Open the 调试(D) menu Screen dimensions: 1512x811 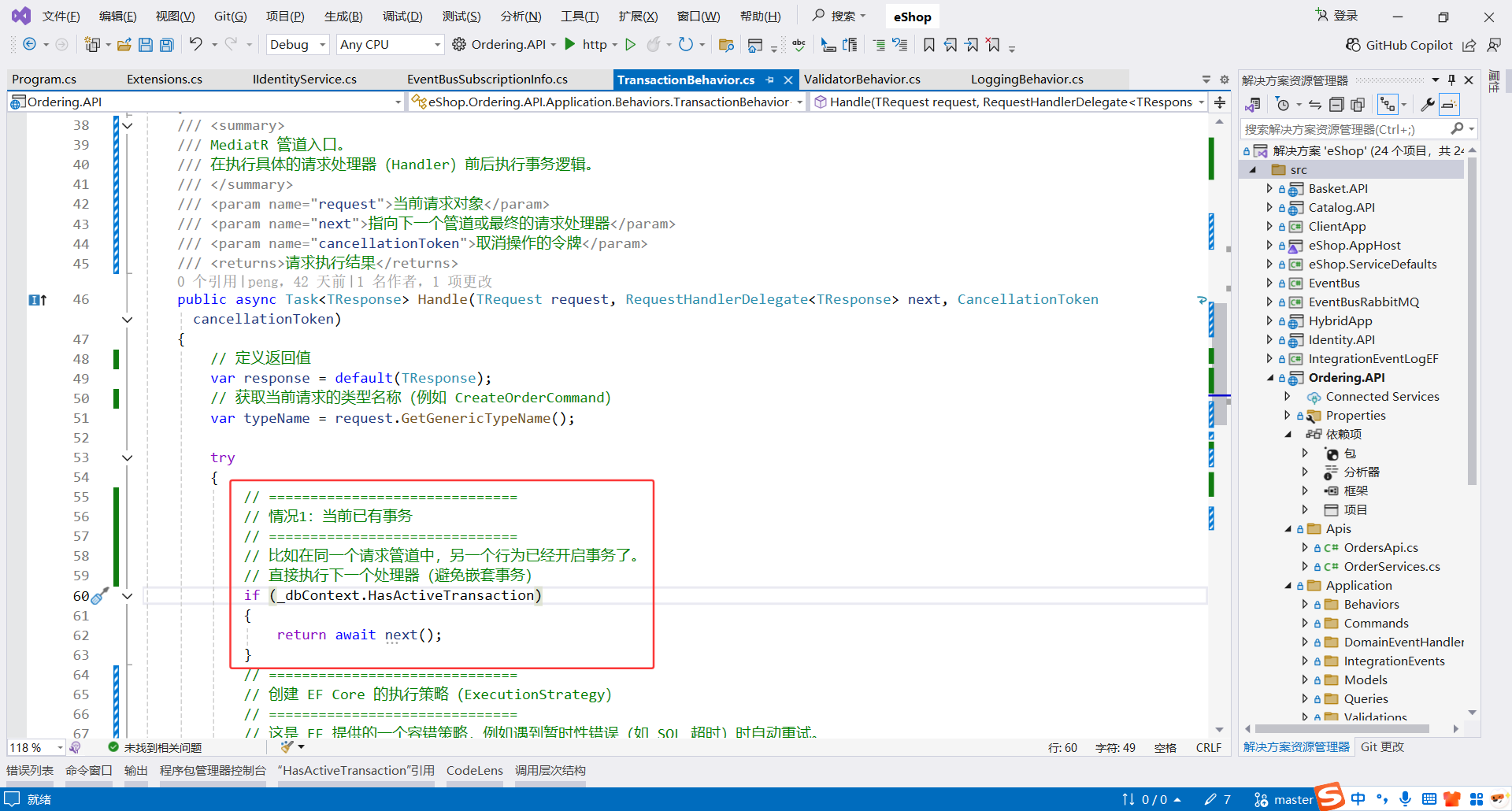click(402, 17)
